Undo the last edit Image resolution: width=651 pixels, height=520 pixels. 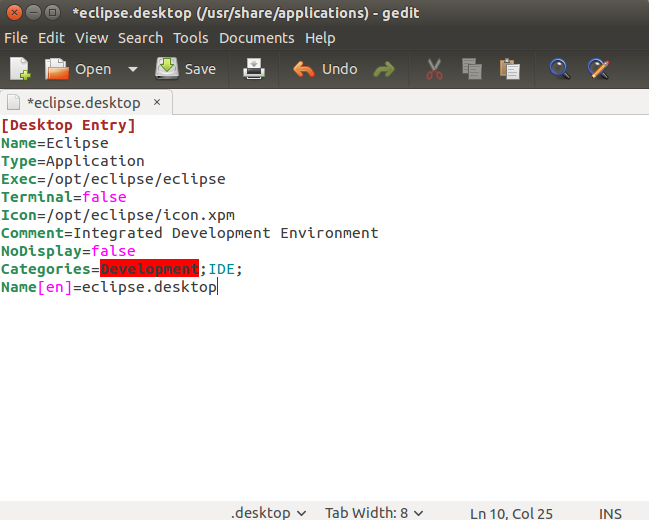click(325, 69)
